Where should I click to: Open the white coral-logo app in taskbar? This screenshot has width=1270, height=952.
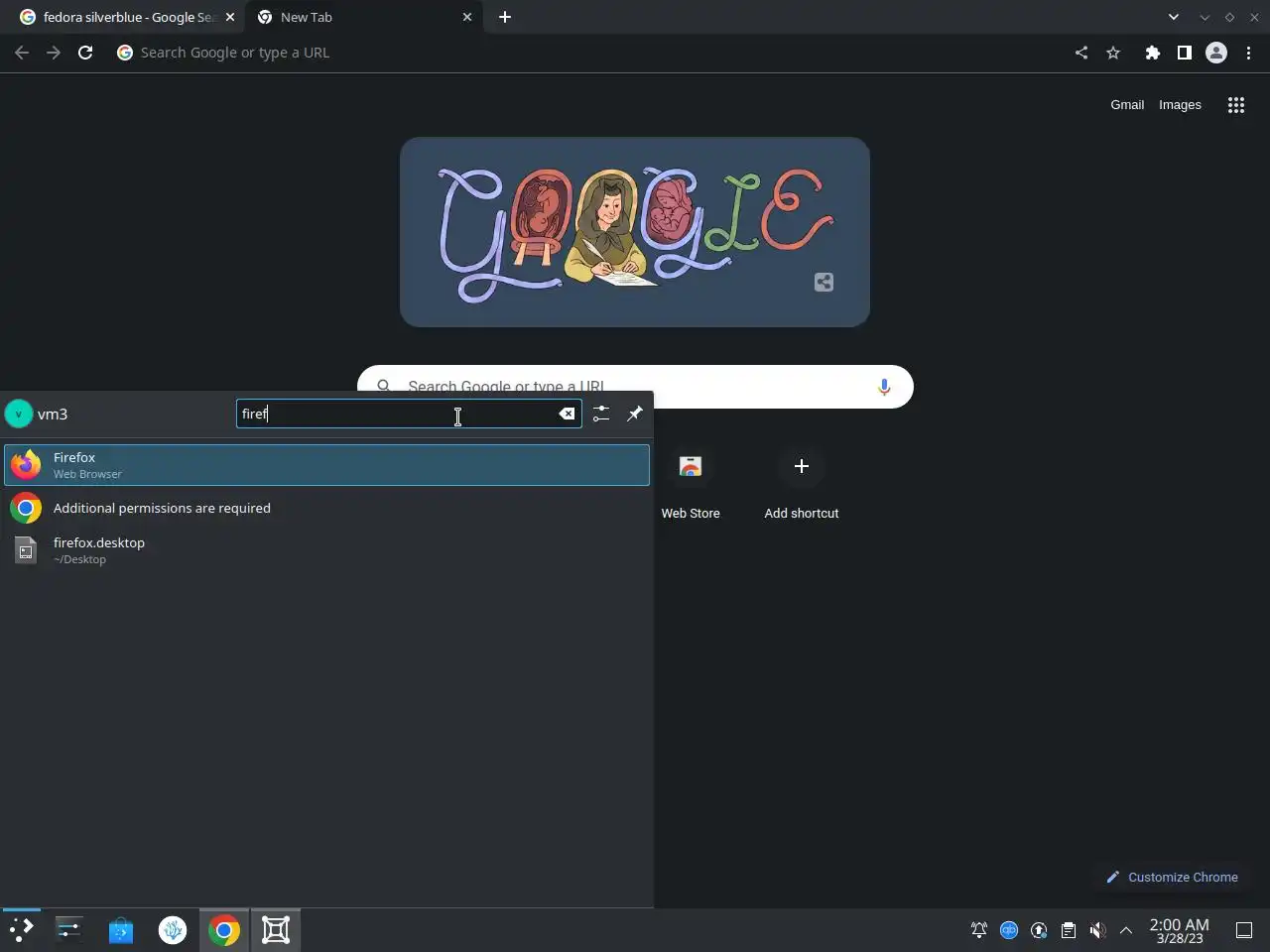pos(173,929)
